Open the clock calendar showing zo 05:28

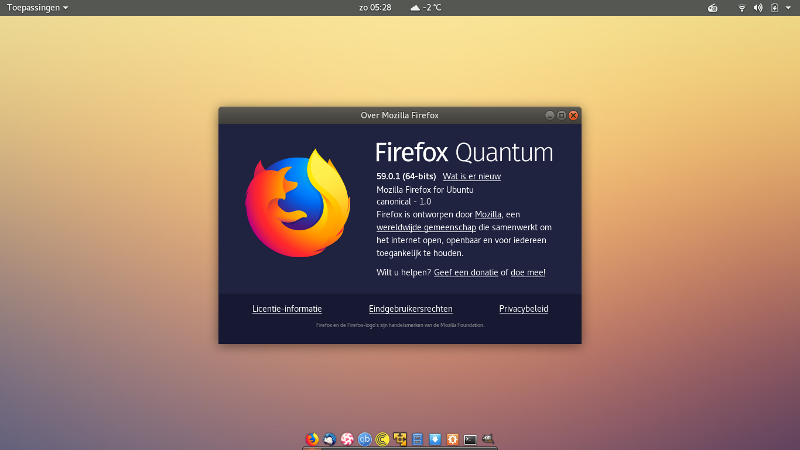tap(375, 8)
